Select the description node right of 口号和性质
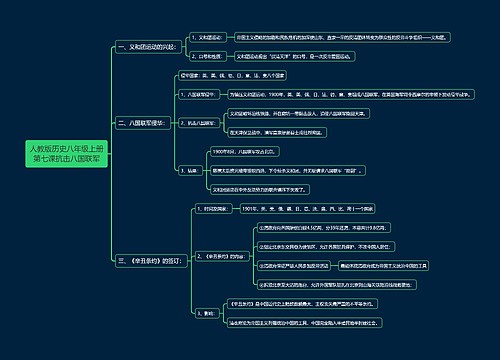Screen dimensions: 500x360 [x=295, y=56]
